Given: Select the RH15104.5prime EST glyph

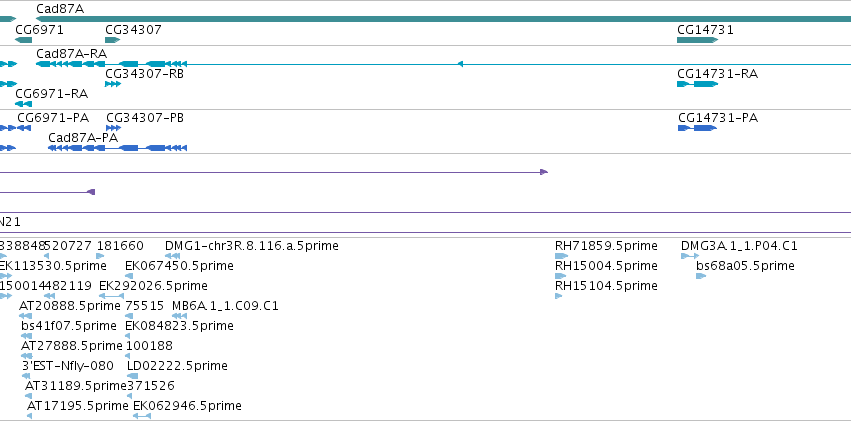Looking at the screenshot, I should (558, 296).
